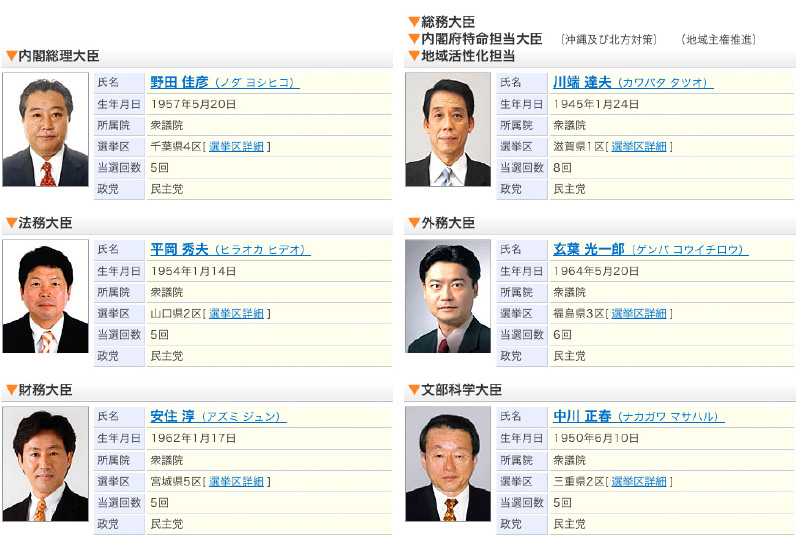805x544 pixels.
Task: Show 選挙区詳細 for 三重県2区
Action: [639, 480]
